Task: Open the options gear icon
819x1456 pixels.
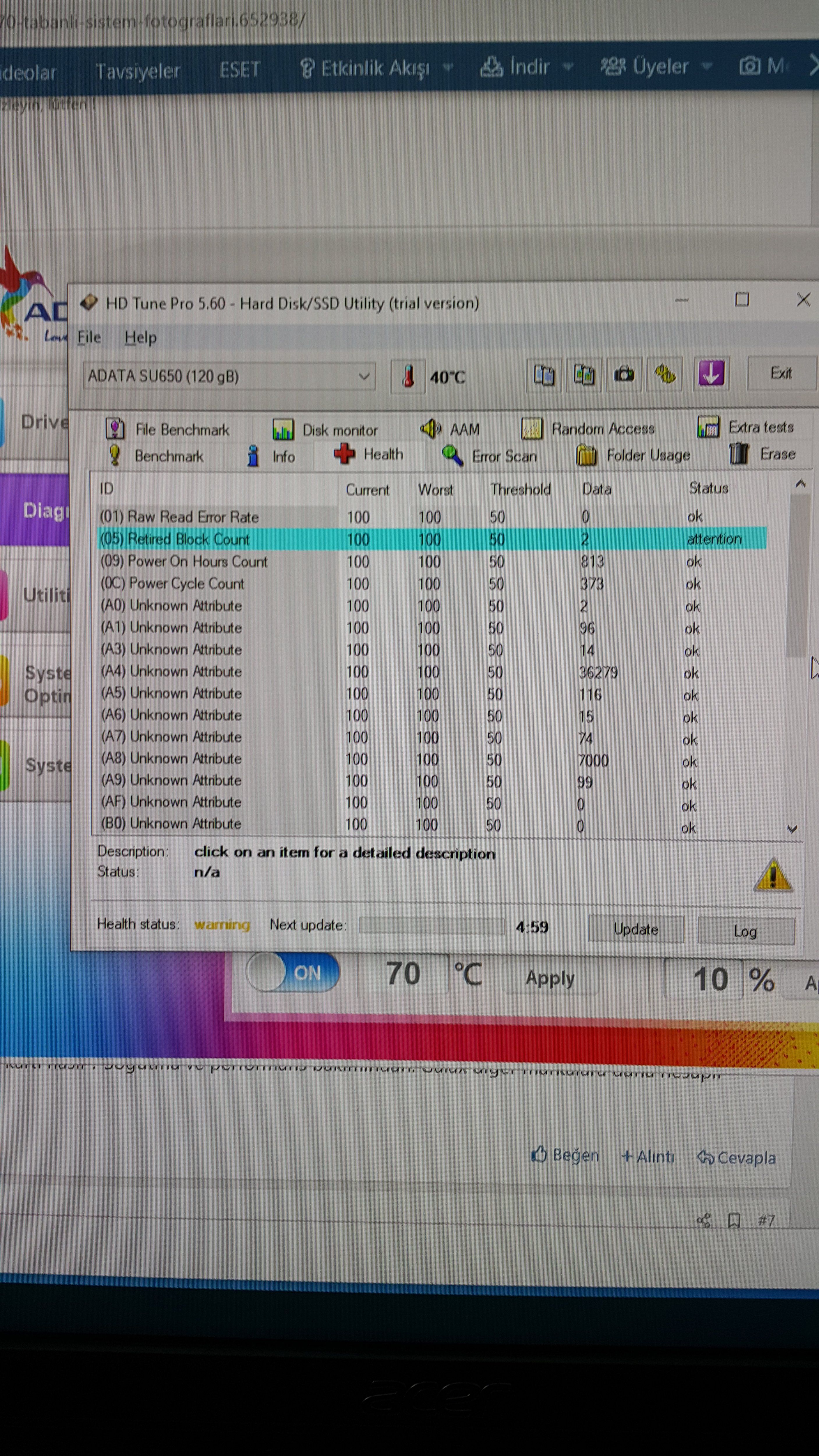Action: tap(665, 374)
